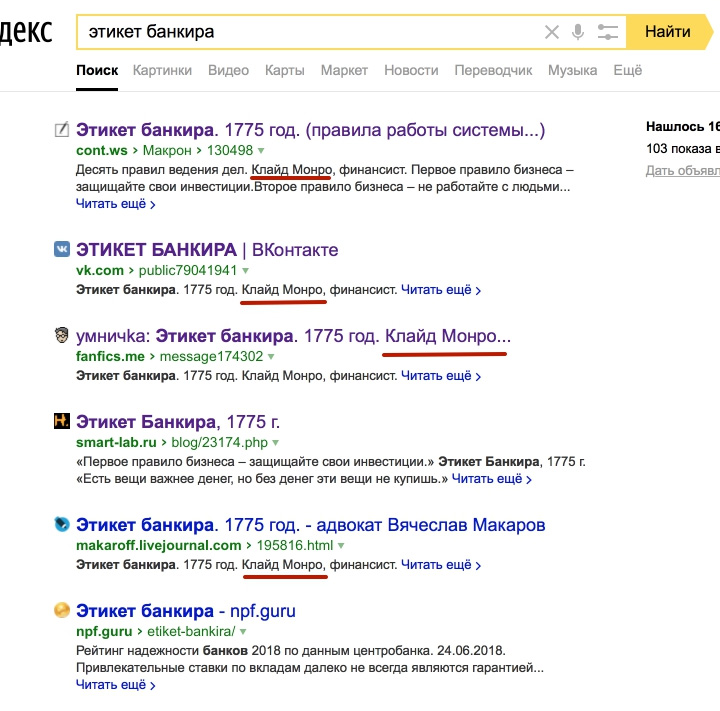Click the smart-lab.ru result favicon
Screen dimensions: 720x711
pyautogui.click(x=62, y=421)
